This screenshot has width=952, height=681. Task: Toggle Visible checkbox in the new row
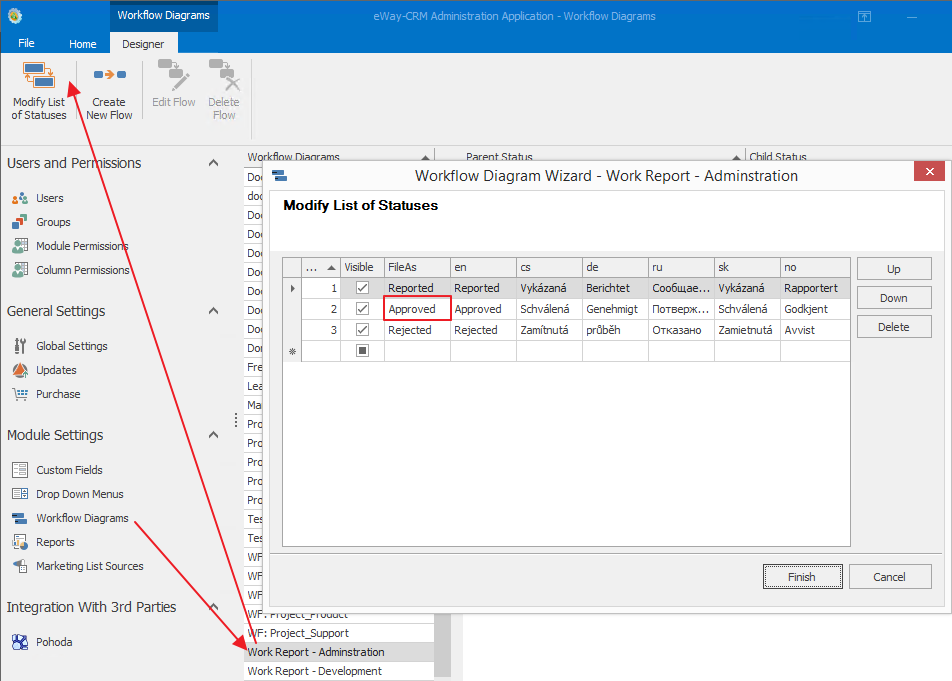362,350
